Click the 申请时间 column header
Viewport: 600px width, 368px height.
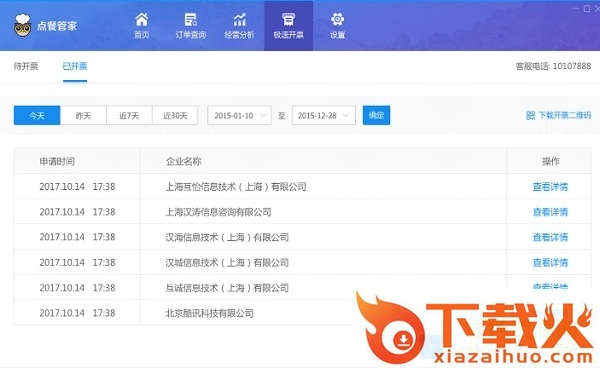tap(57, 161)
